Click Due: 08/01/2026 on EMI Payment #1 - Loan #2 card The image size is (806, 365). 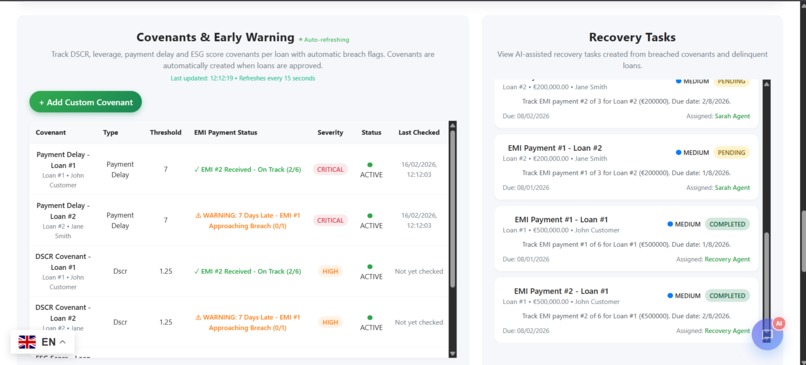[526, 188]
